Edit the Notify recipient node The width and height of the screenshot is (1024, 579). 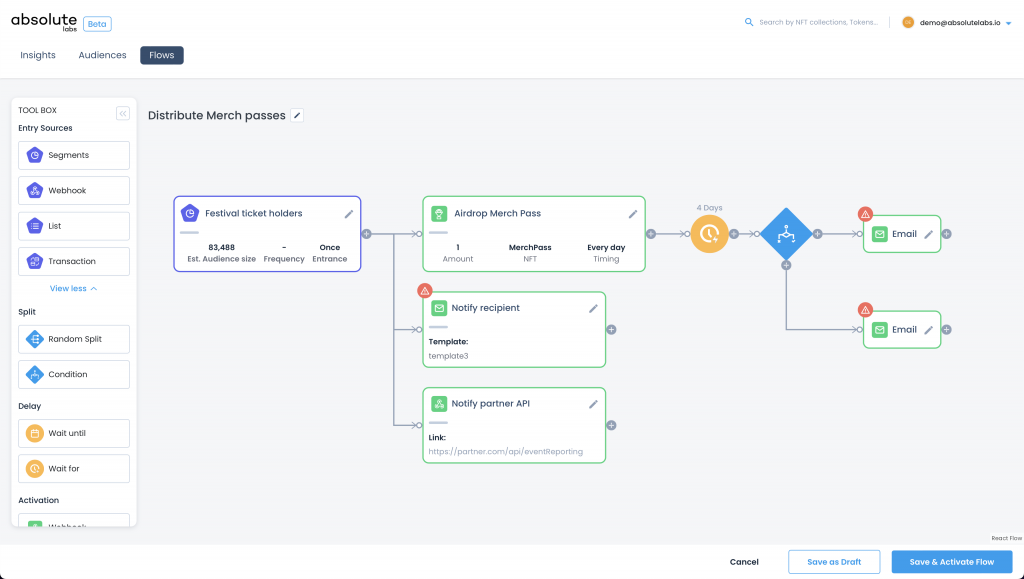[x=593, y=309]
